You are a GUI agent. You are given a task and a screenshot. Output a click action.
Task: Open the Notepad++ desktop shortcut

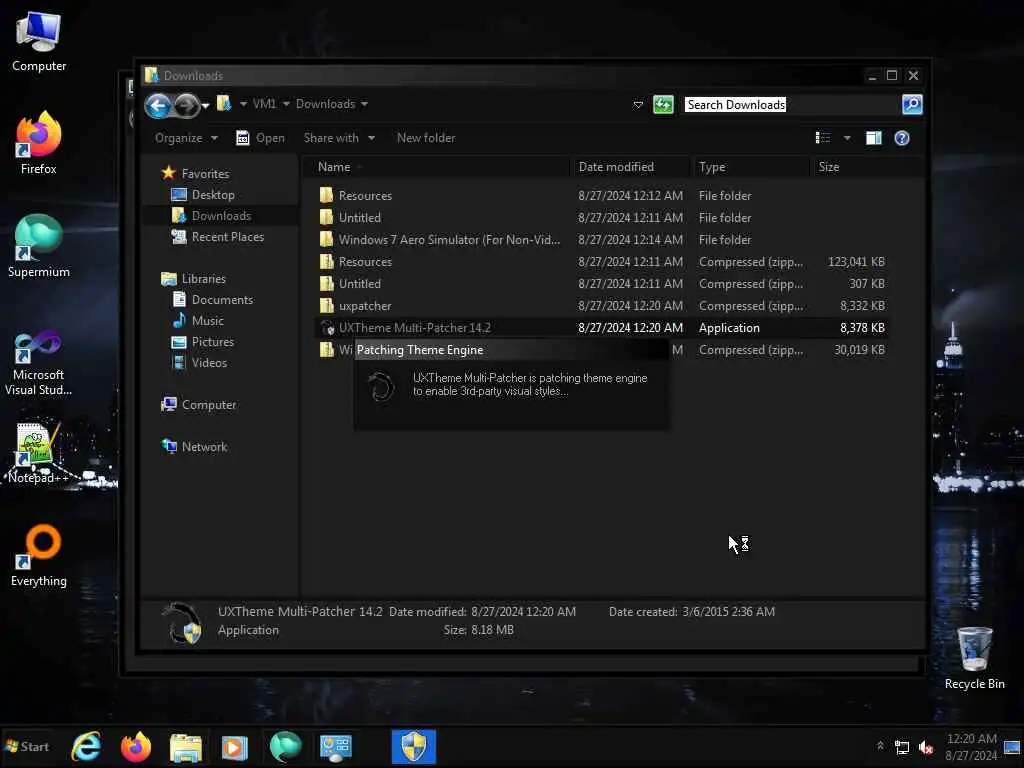(39, 453)
